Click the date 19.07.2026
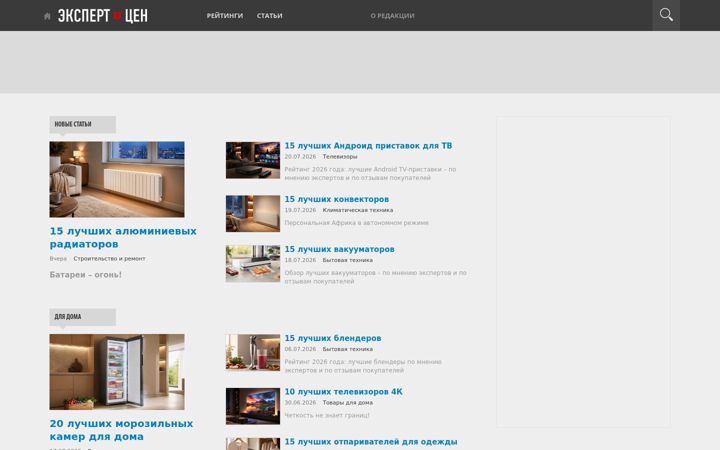Image resolution: width=720 pixels, height=450 pixels. point(300,210)
